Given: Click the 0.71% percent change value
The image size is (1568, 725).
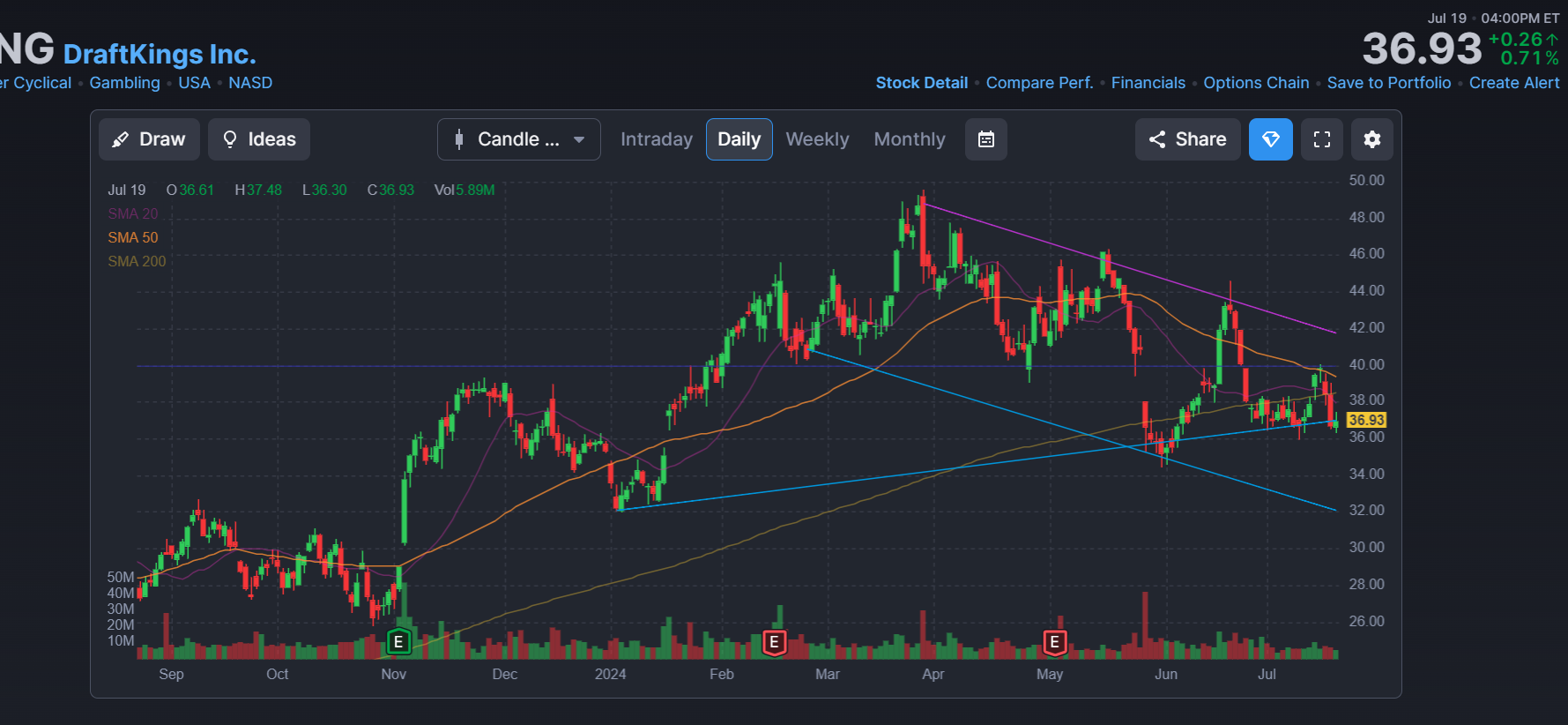Looking at the screenshot, I should [x=1529, y=58].
